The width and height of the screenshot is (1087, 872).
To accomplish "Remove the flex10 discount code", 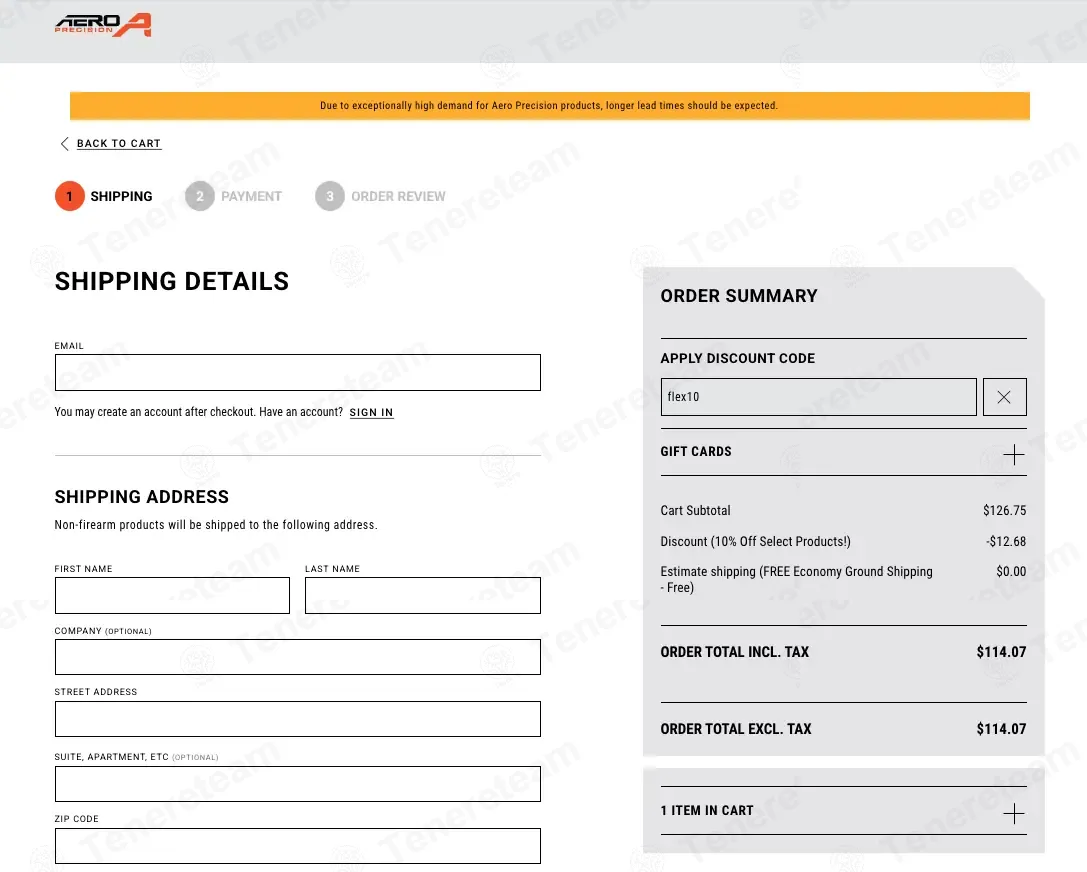I will tap(1004, 397).
